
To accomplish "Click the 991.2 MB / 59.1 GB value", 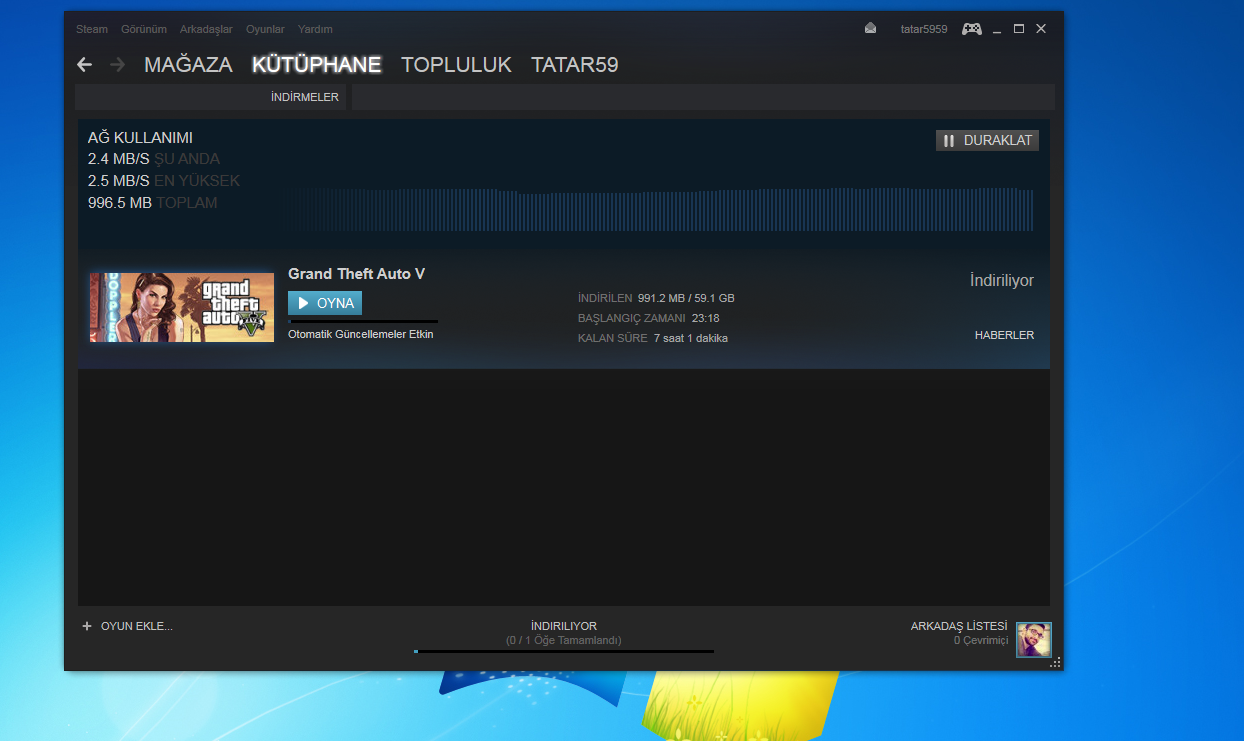I will [686, 298].
